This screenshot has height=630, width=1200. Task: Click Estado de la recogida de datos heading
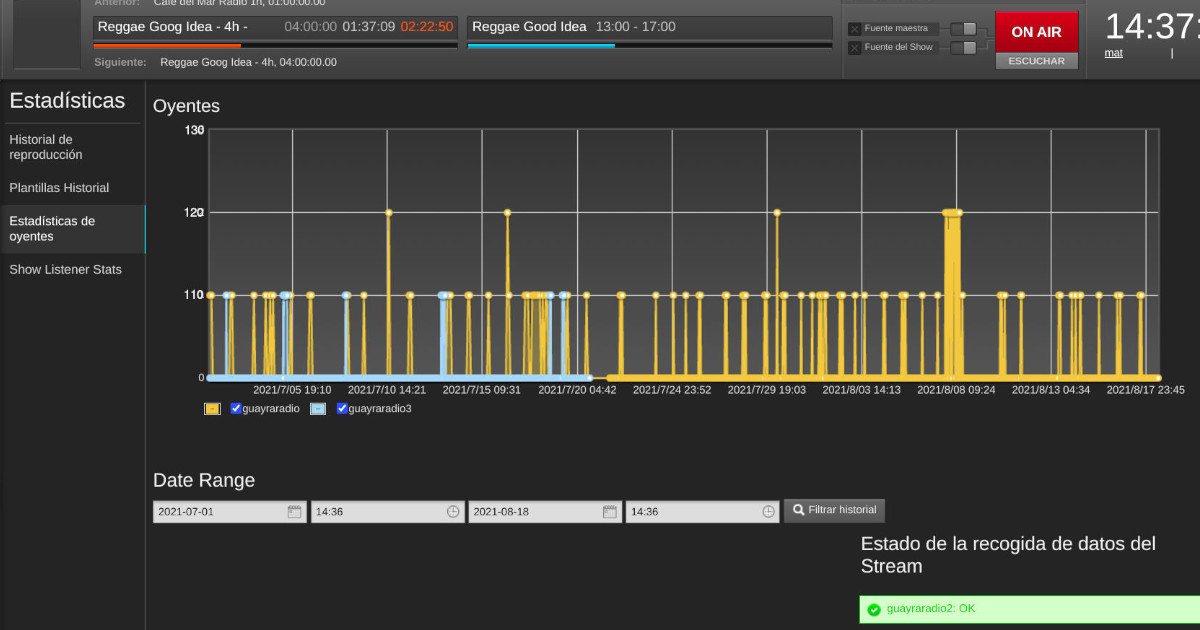click(x=1008, y=555)
